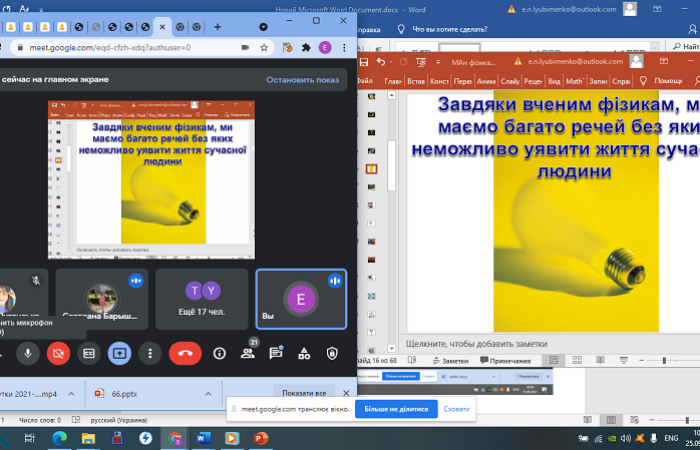Toggle captions in the Meet toolbar
The width and height of the screenshot is (700, 450).
(x=89, y=352)
